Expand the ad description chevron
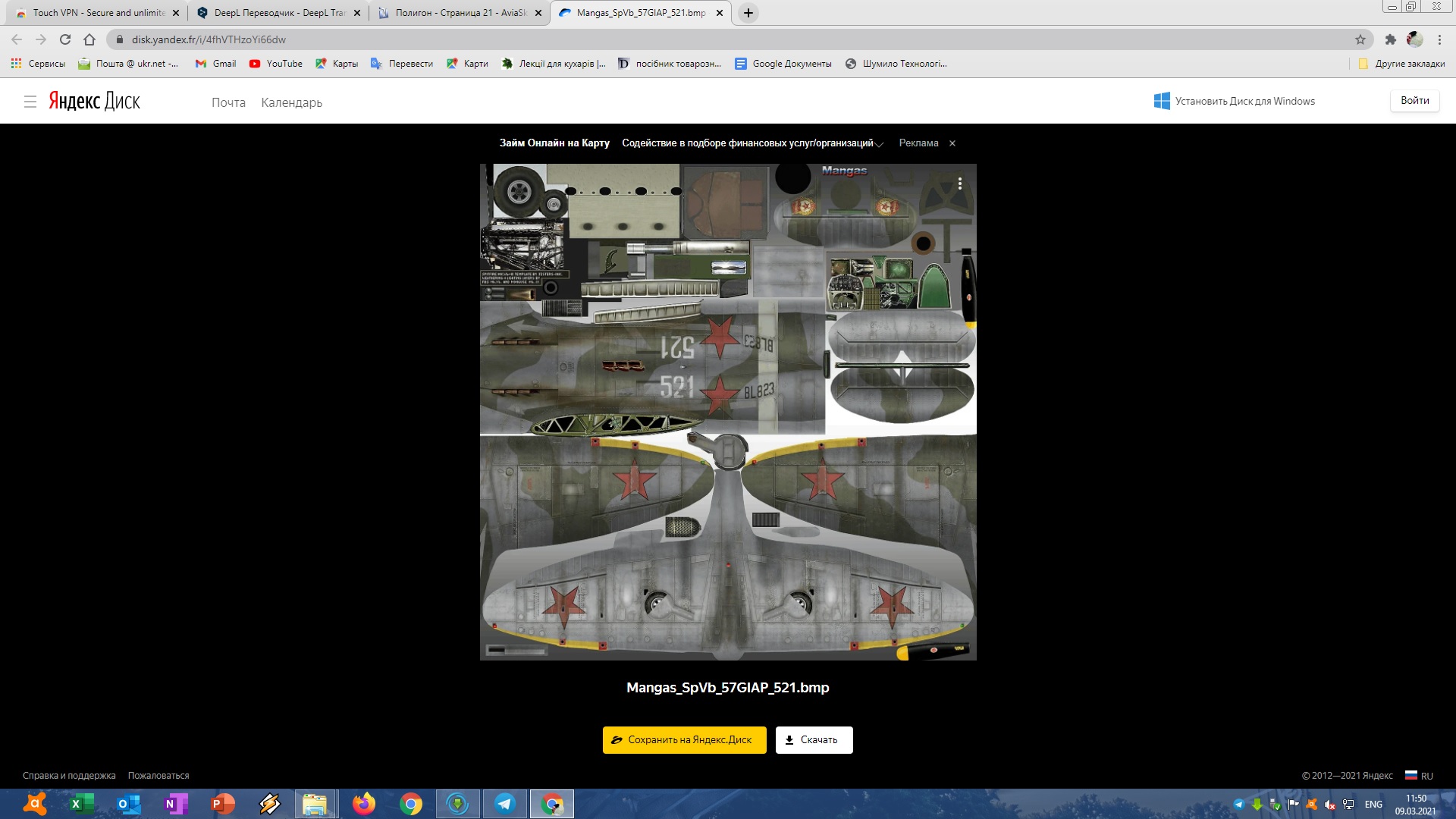Viewport: 1456px width, 819px height. [880, 144]
